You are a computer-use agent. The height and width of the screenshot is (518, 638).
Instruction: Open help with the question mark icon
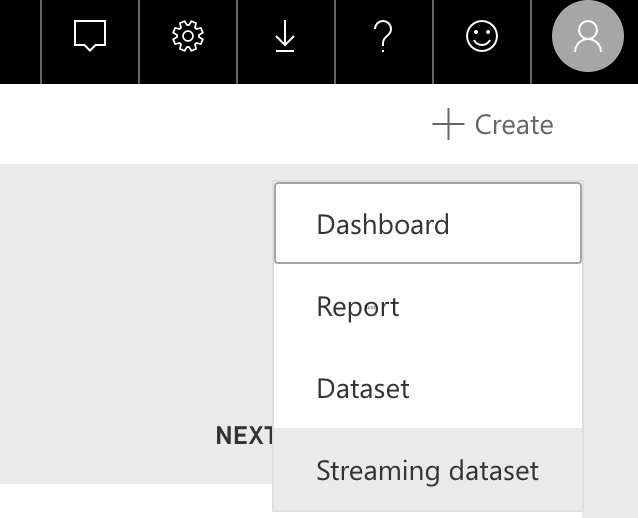point(382,37)
